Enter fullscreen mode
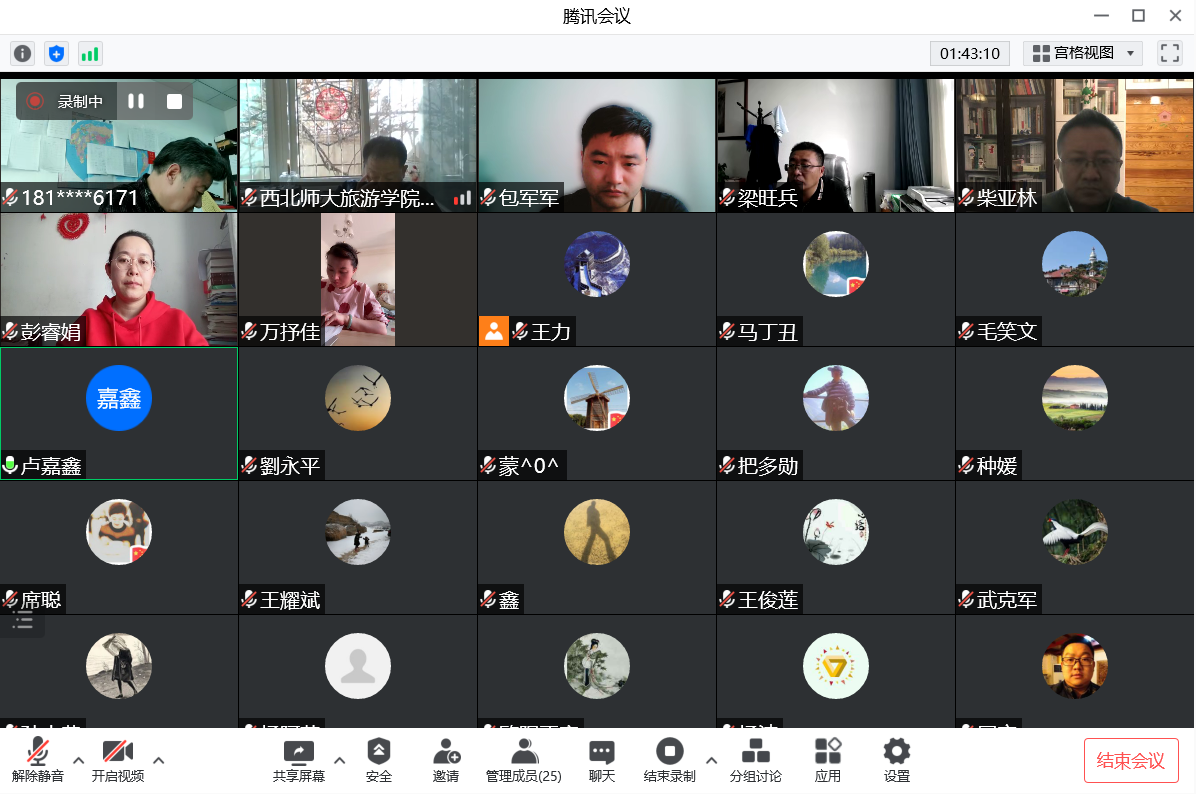Viewport: 1196px width, 794px height. click(1169, 53)
